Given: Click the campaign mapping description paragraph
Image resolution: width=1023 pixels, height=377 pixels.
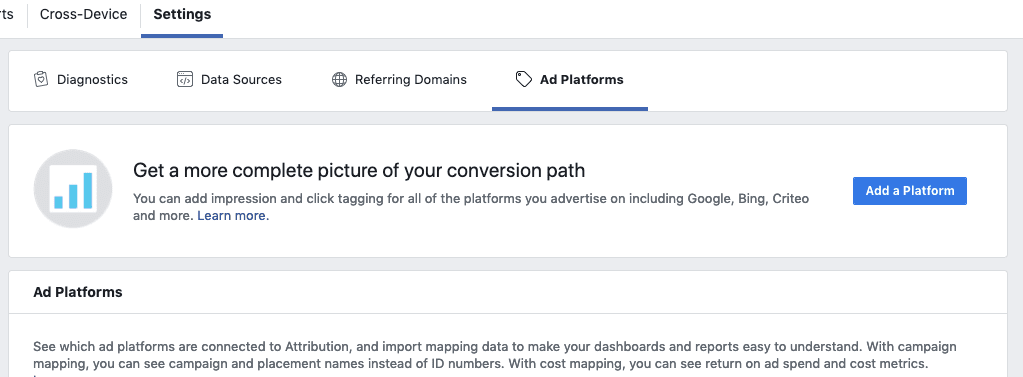Looking at the screenshot, I should click(x=495, y=355).
